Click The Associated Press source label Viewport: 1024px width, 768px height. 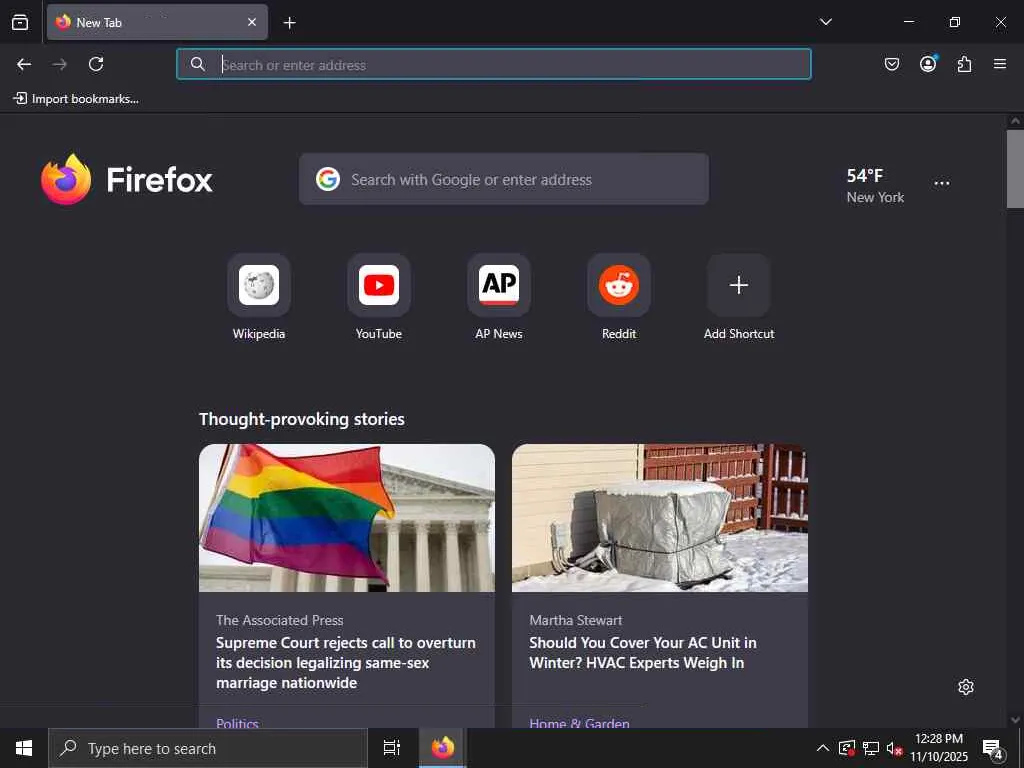[x=280, y=620]
